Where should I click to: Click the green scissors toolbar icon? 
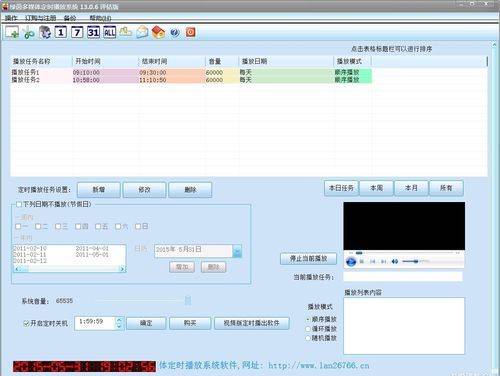(29, 33)
